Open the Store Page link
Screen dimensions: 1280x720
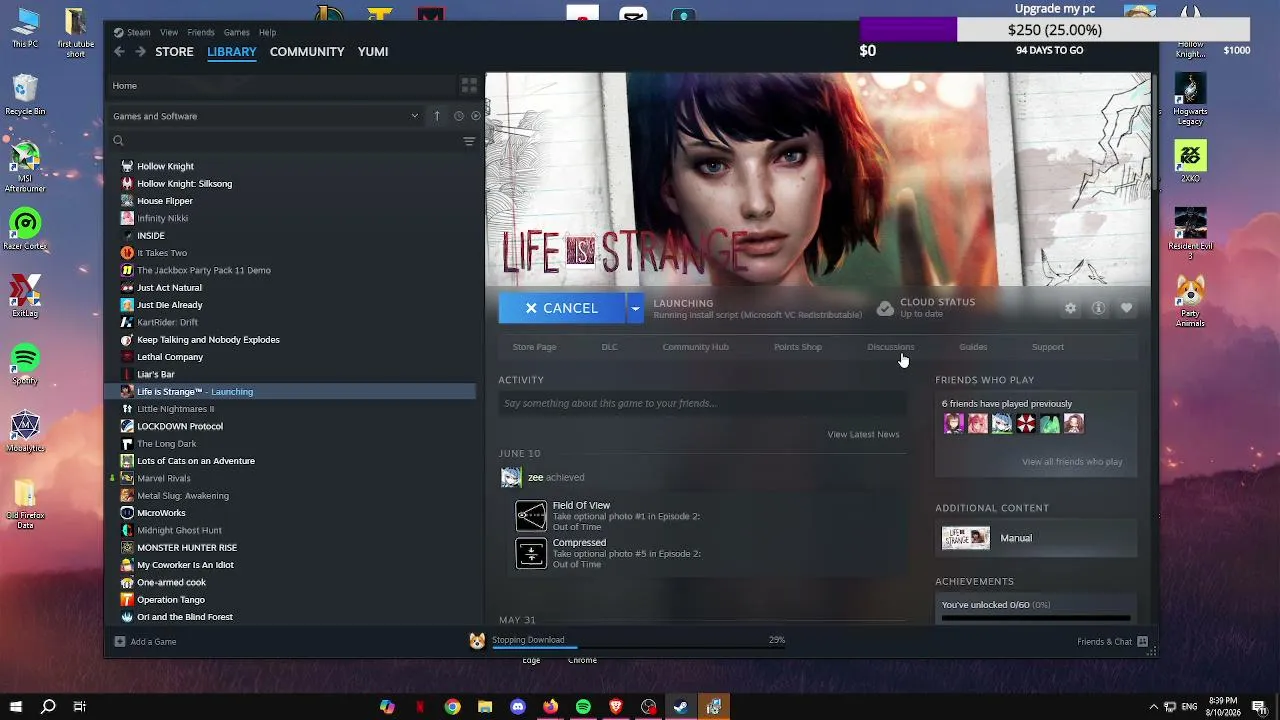click(534, 347)
